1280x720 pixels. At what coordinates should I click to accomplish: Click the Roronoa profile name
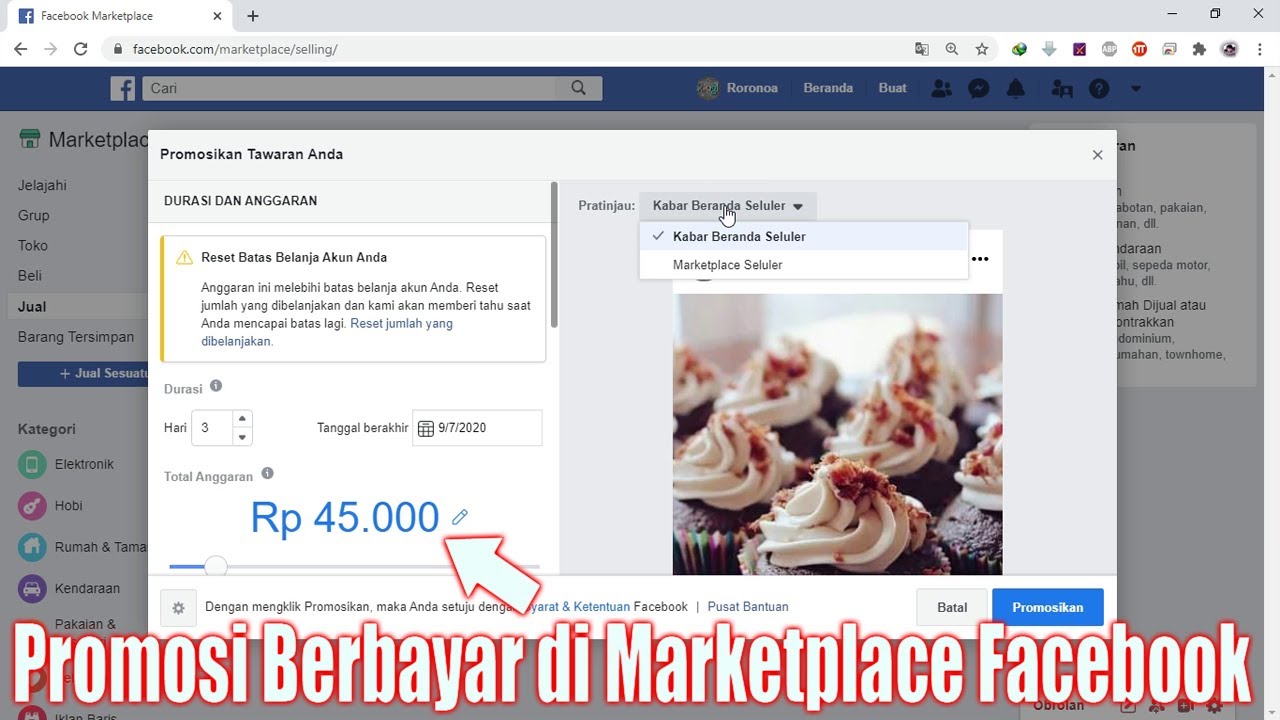coord(752,88)
